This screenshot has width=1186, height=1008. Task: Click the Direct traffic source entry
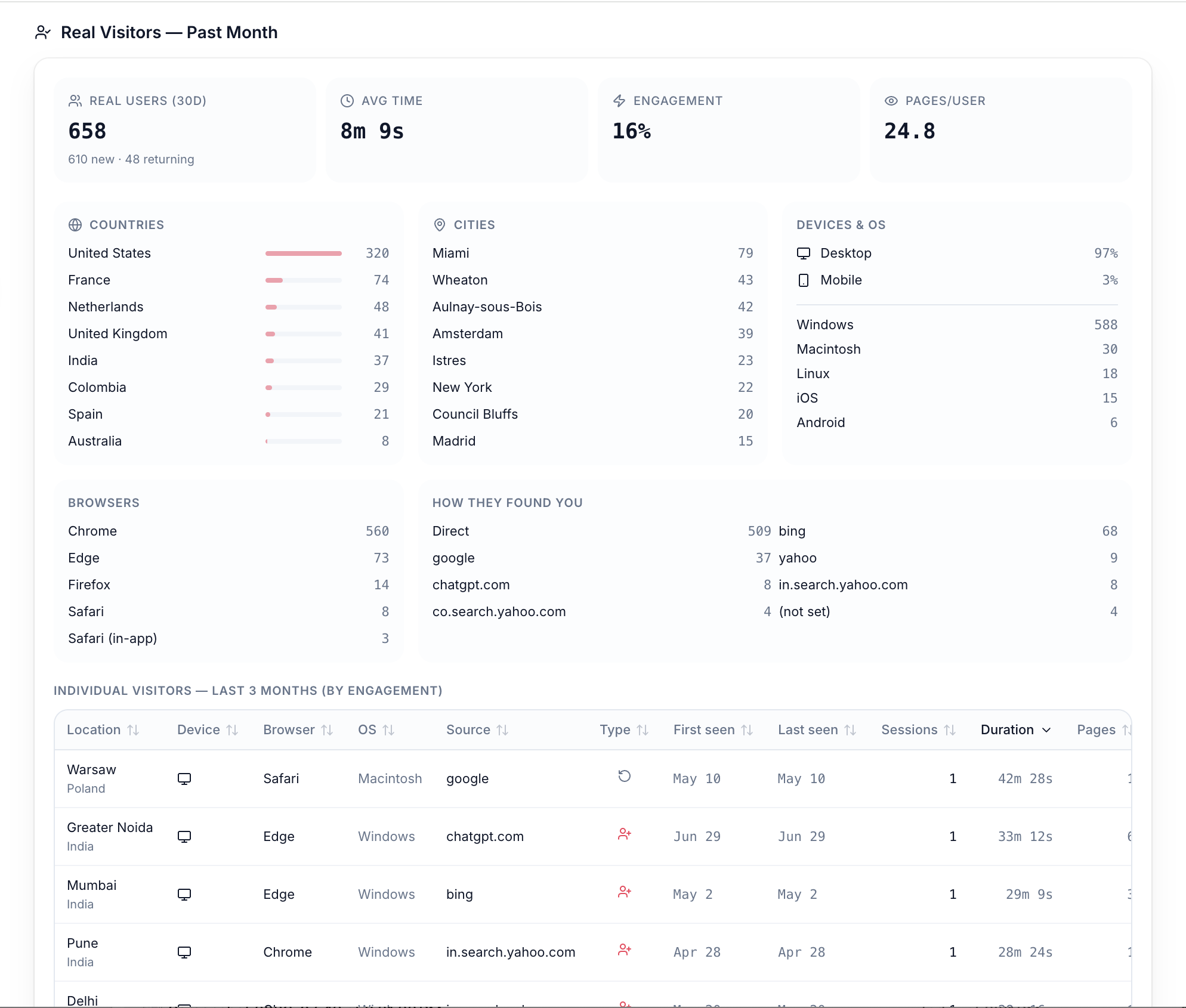click(x=451, y=531)
